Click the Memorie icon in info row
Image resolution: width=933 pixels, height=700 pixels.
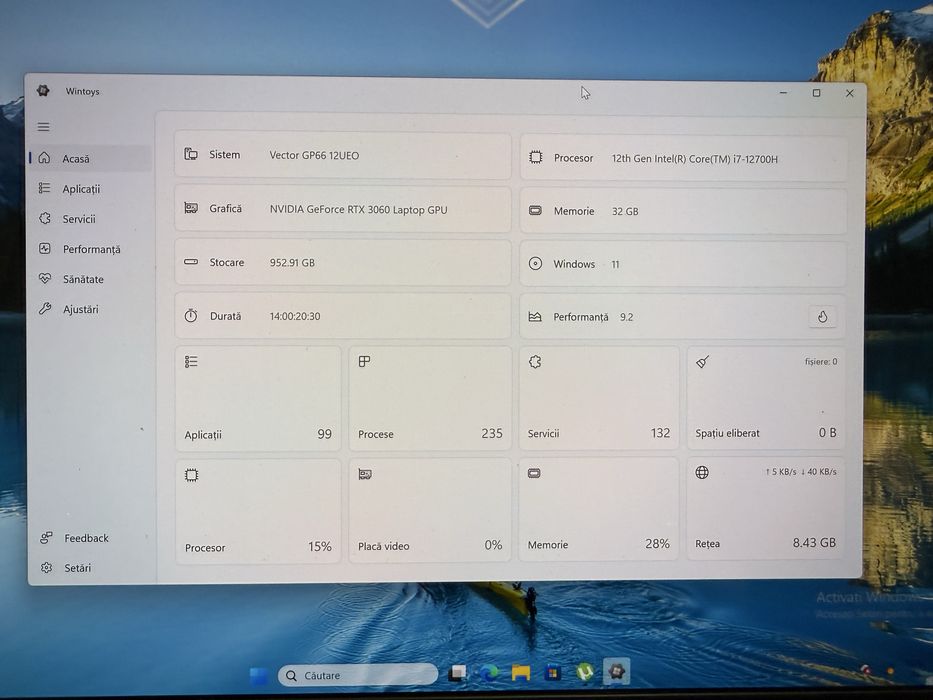coord(536,210)
